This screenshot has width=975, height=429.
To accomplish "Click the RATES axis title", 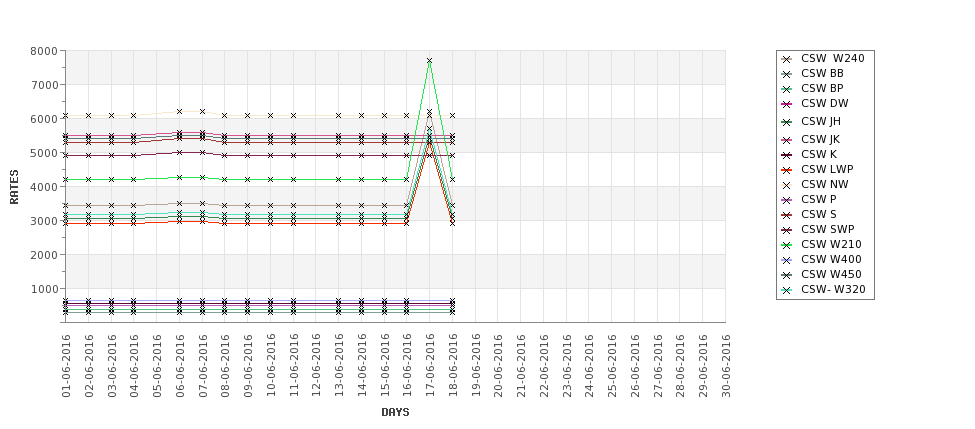I will click(x=14, y=187).
